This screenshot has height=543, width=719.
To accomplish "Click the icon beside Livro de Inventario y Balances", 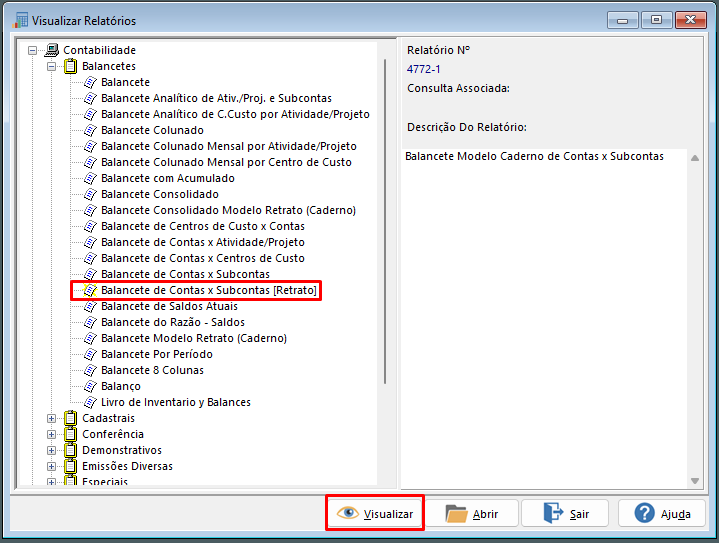I will click(90, 402).
